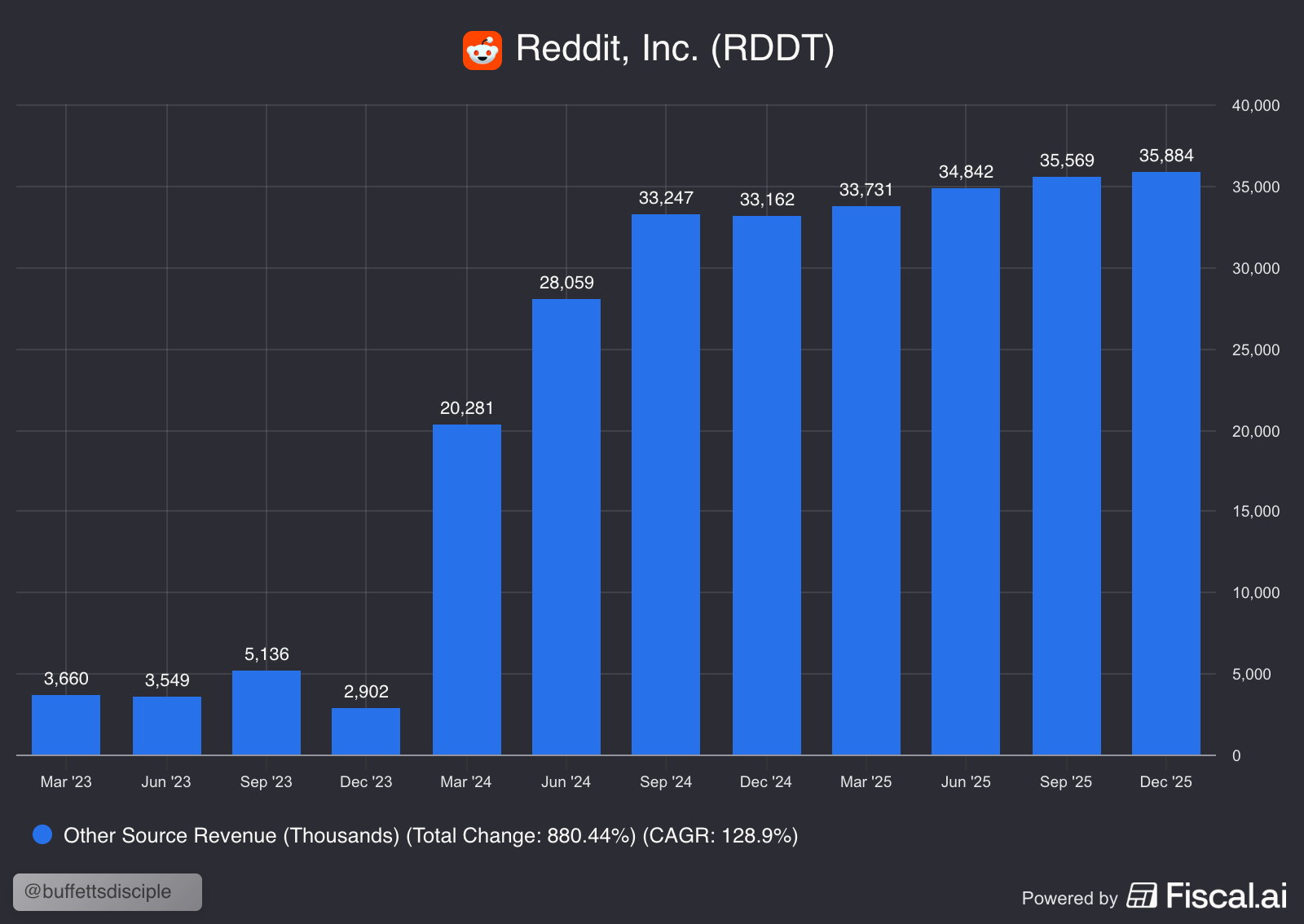This screenshot has width=1304, height=924.
Task: Click the Mar '24 bar
Action: [467, 590]
